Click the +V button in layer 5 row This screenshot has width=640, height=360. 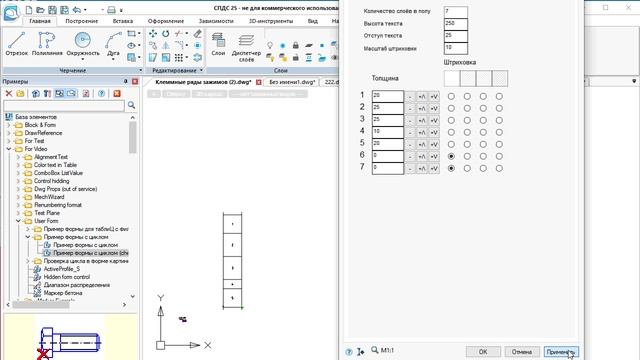click(x=434, y=144)
